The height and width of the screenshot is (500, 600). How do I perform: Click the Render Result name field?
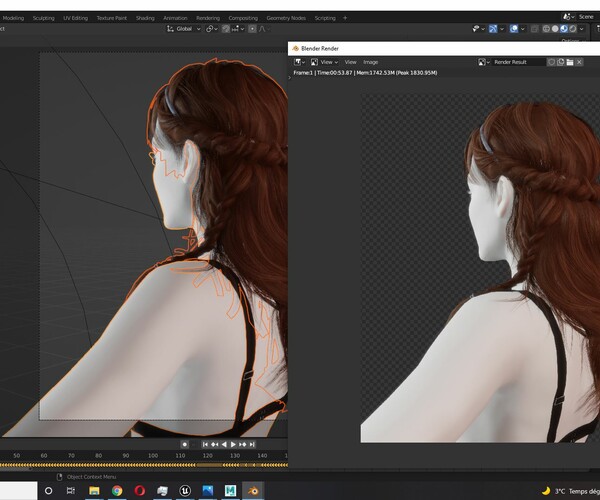519,62
